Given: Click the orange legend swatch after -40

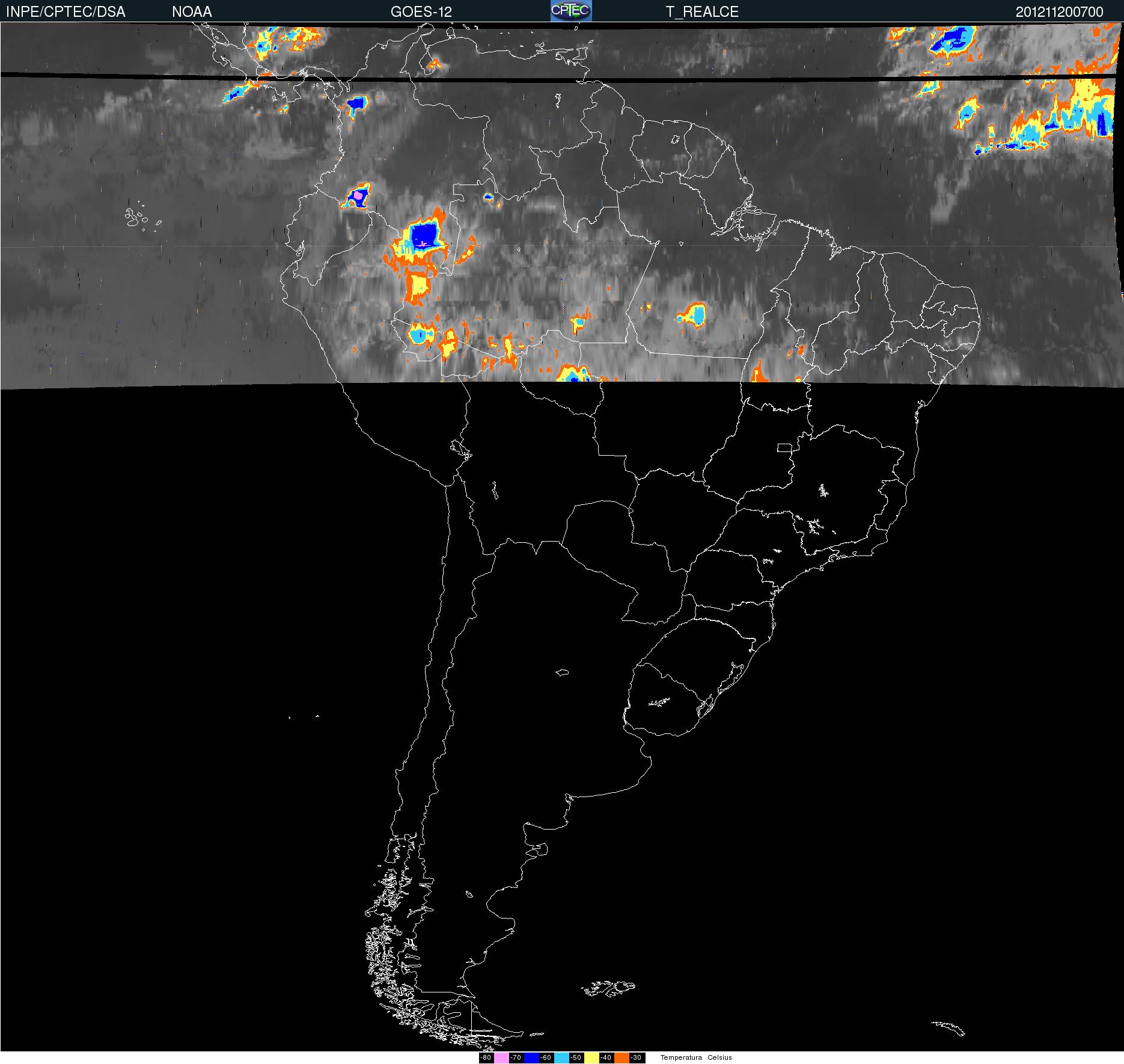Looking at the screenshot, I should 622,1058.
